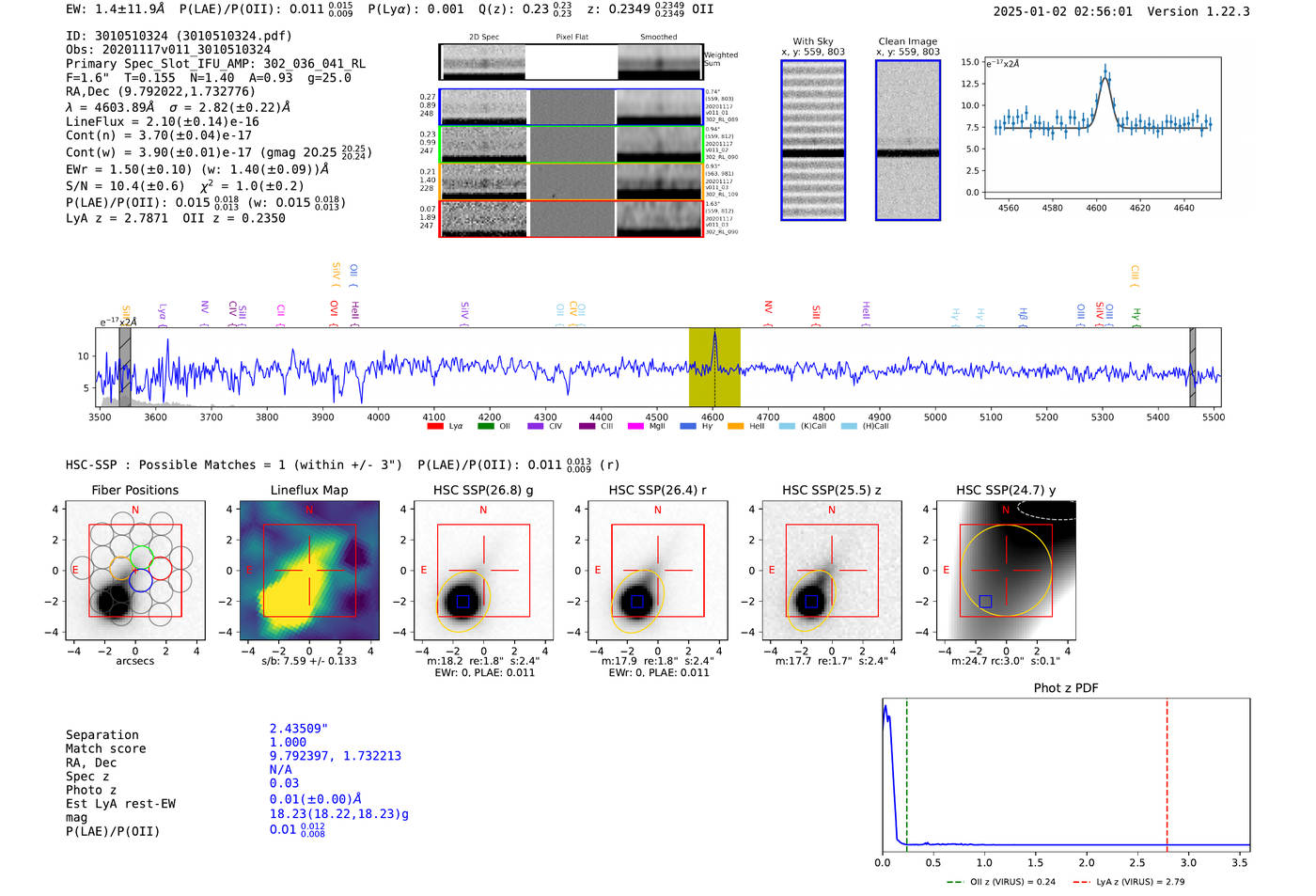Click the hatched gray region near 5460Å
This screenshot has width=1316, height=896.
[x=1193, y=367]
